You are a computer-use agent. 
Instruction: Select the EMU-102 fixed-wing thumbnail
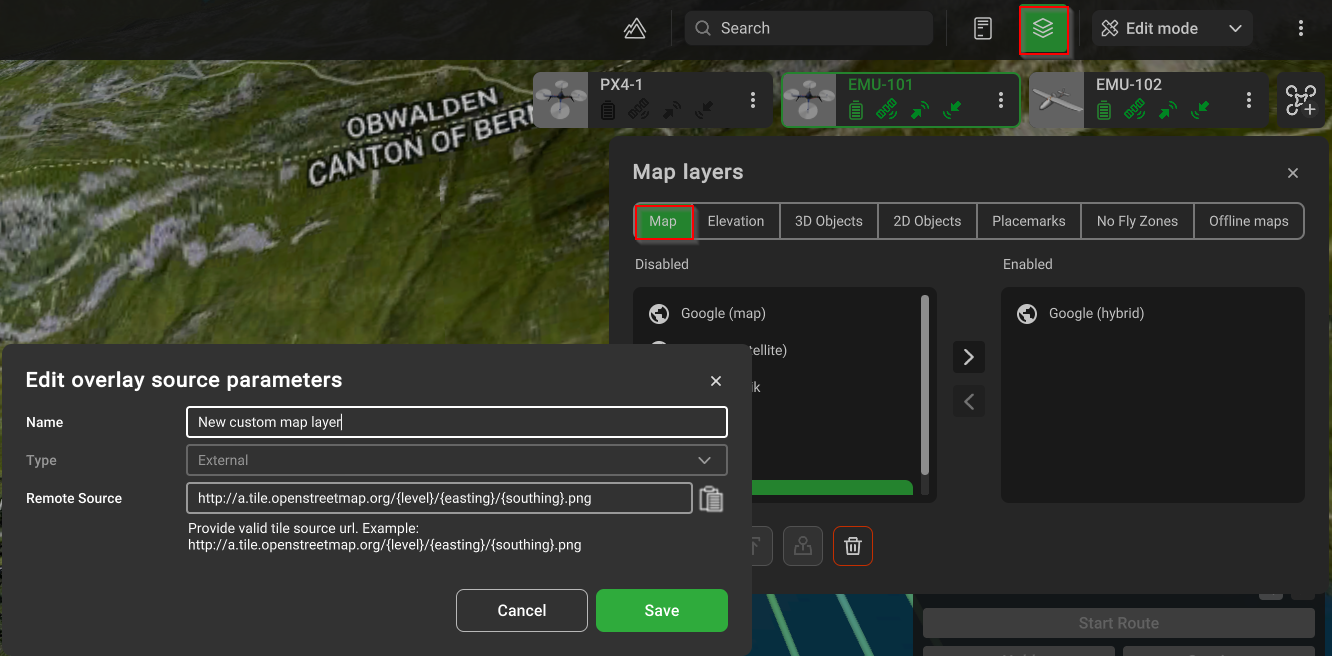coord(1057,100)
